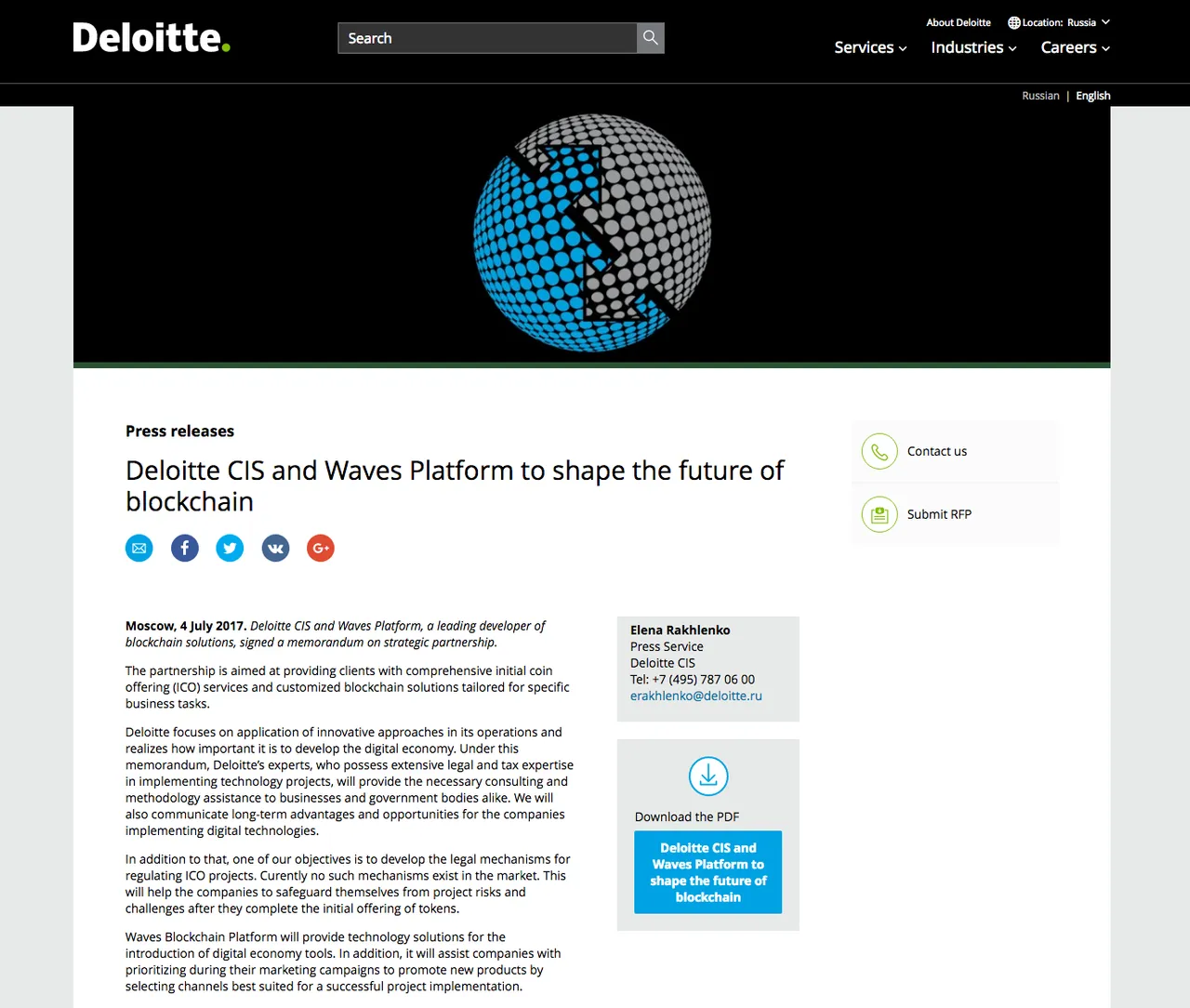1190x1008 pixels.
Task: Click the search magnifier icon
Action: tap(651, 38)
